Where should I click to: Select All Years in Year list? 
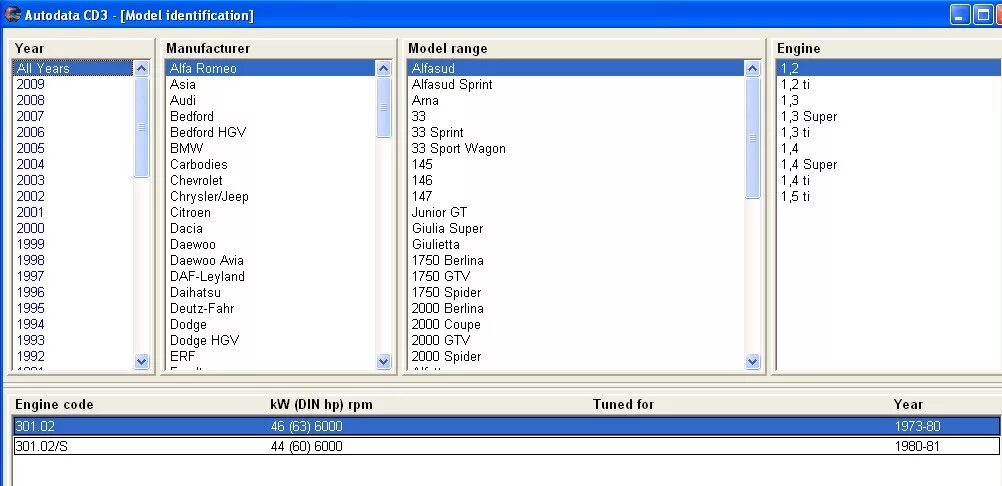point(73,68)
